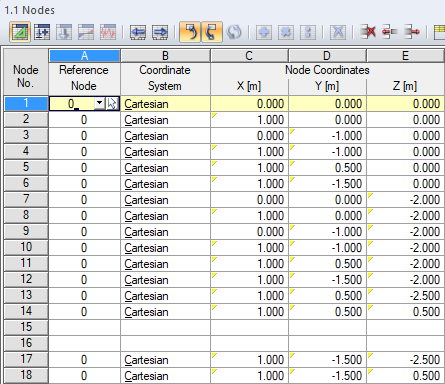Click the empty X cell in row 15
This screenshot has height=384, width=445.
click(x=249, y=328)
